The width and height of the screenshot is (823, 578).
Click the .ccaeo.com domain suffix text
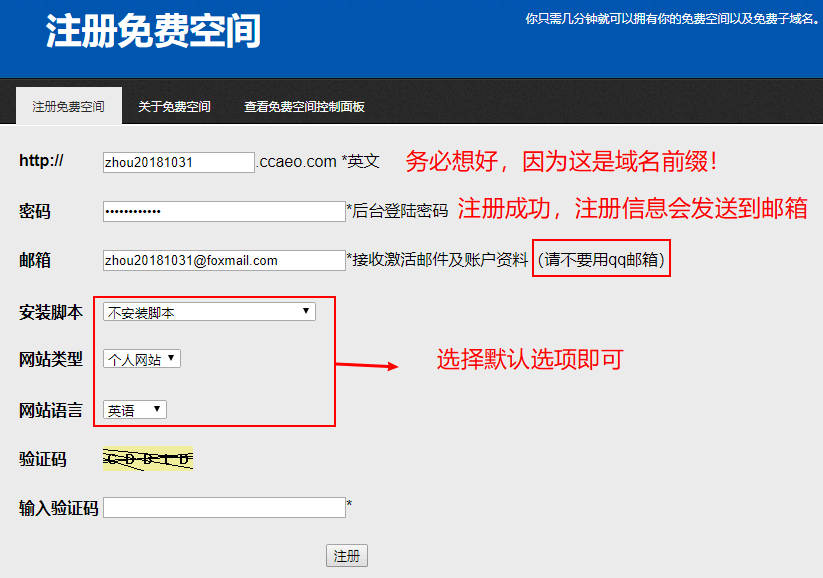(x=297, y=162)
